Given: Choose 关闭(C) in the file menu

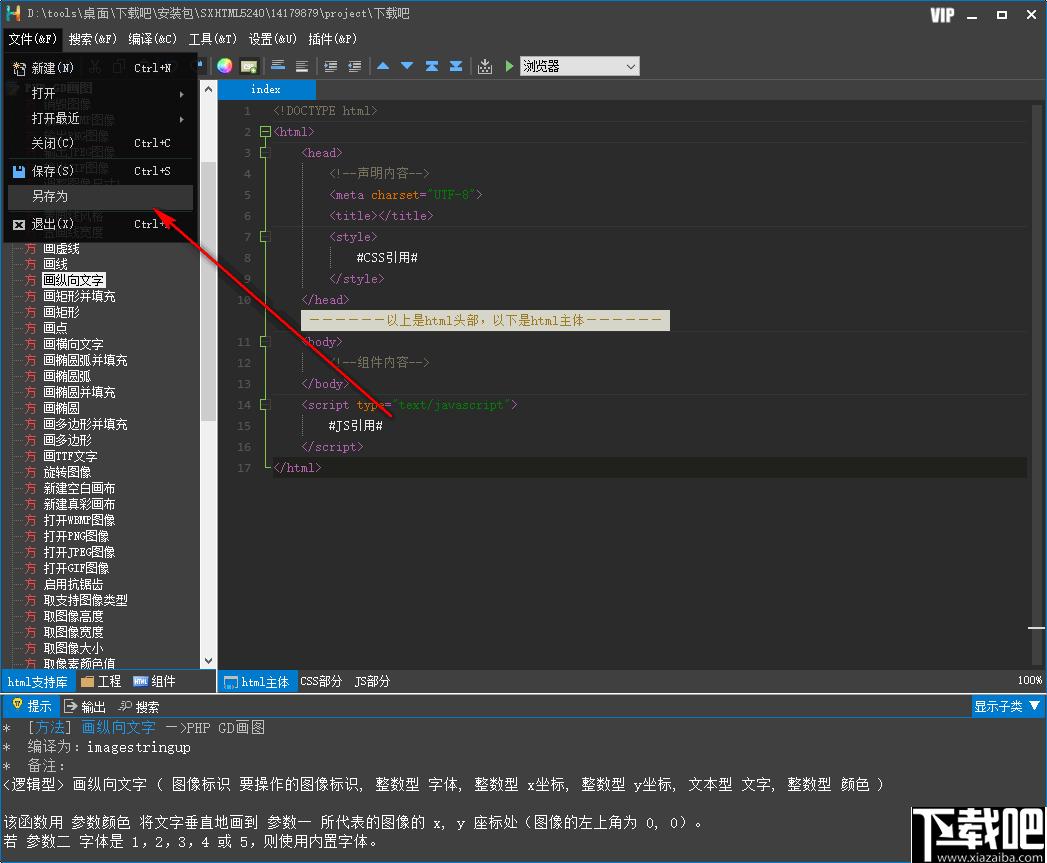Looking at the screenshot, I should coord(100,143).
